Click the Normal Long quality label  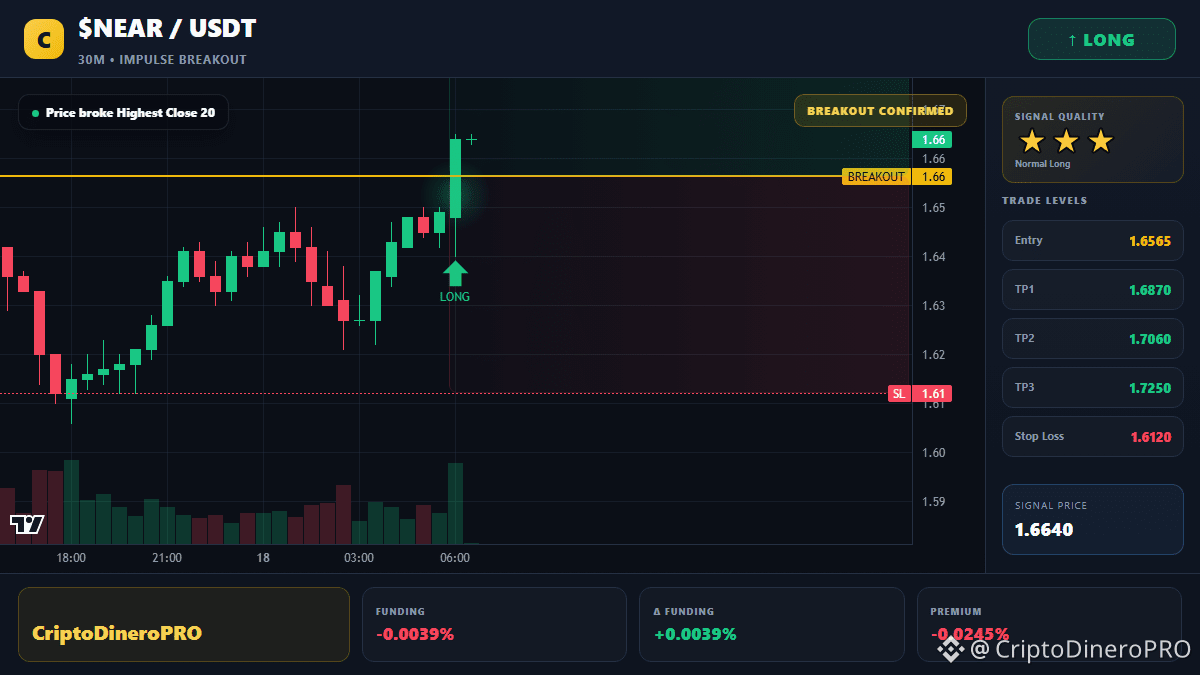1042,164
